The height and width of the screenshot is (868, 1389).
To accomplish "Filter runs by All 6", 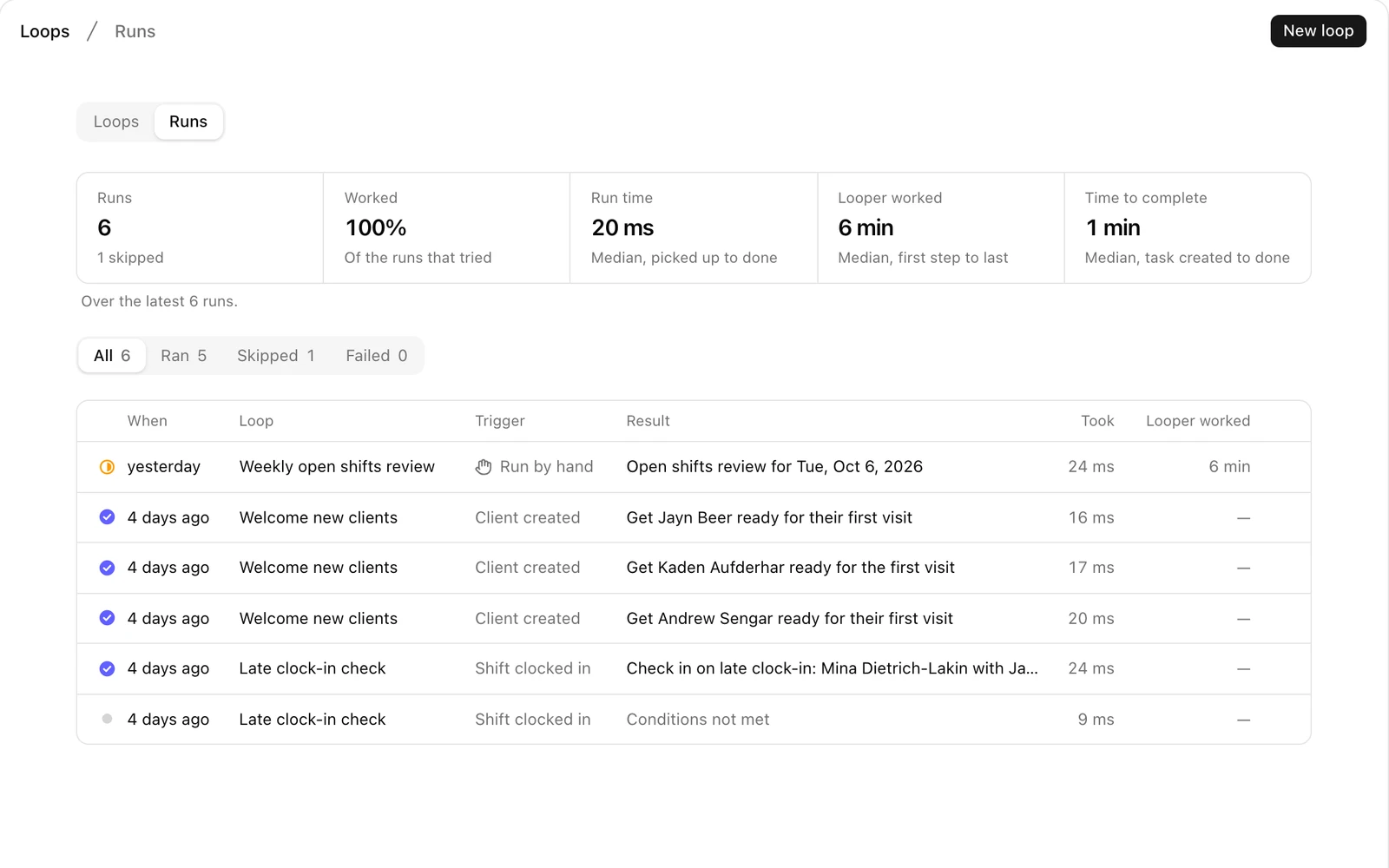I will 112,356.
